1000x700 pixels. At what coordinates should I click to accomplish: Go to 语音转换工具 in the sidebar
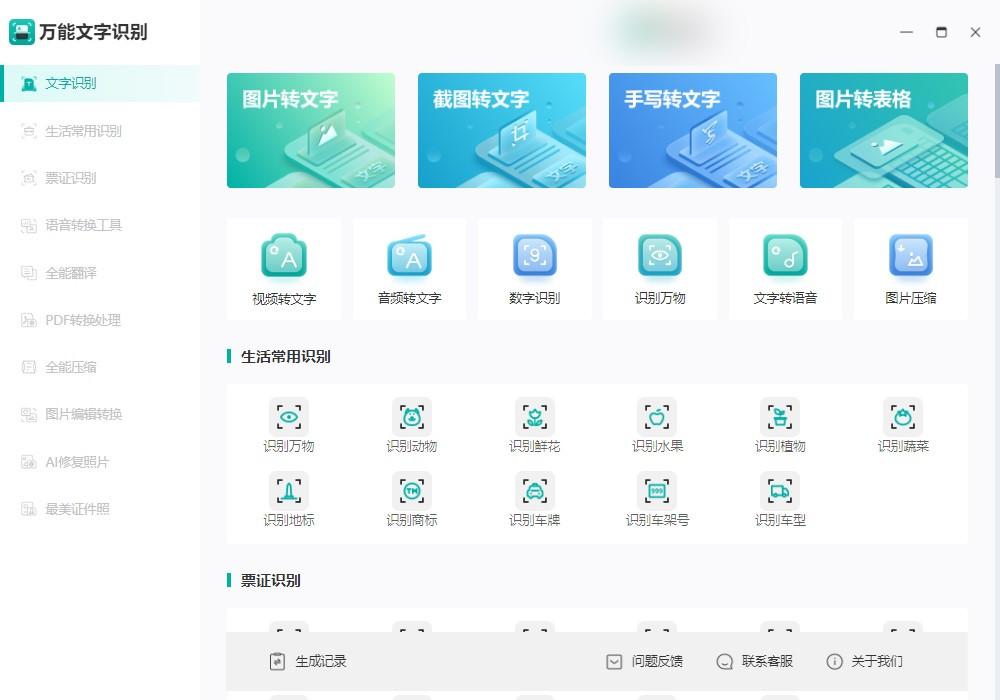point(100,226)
